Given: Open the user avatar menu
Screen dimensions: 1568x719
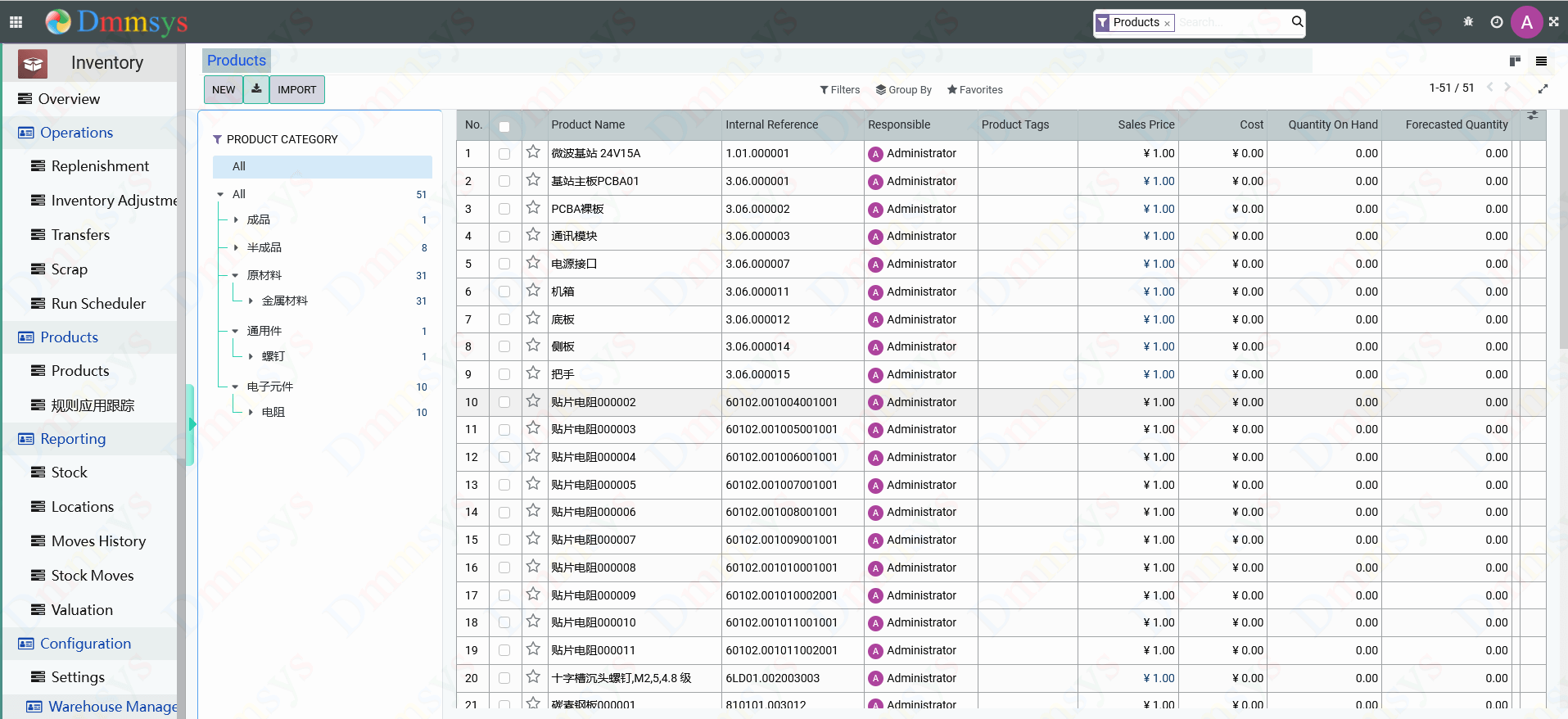Looking at the screenshot, I should tap(1526, 22).
